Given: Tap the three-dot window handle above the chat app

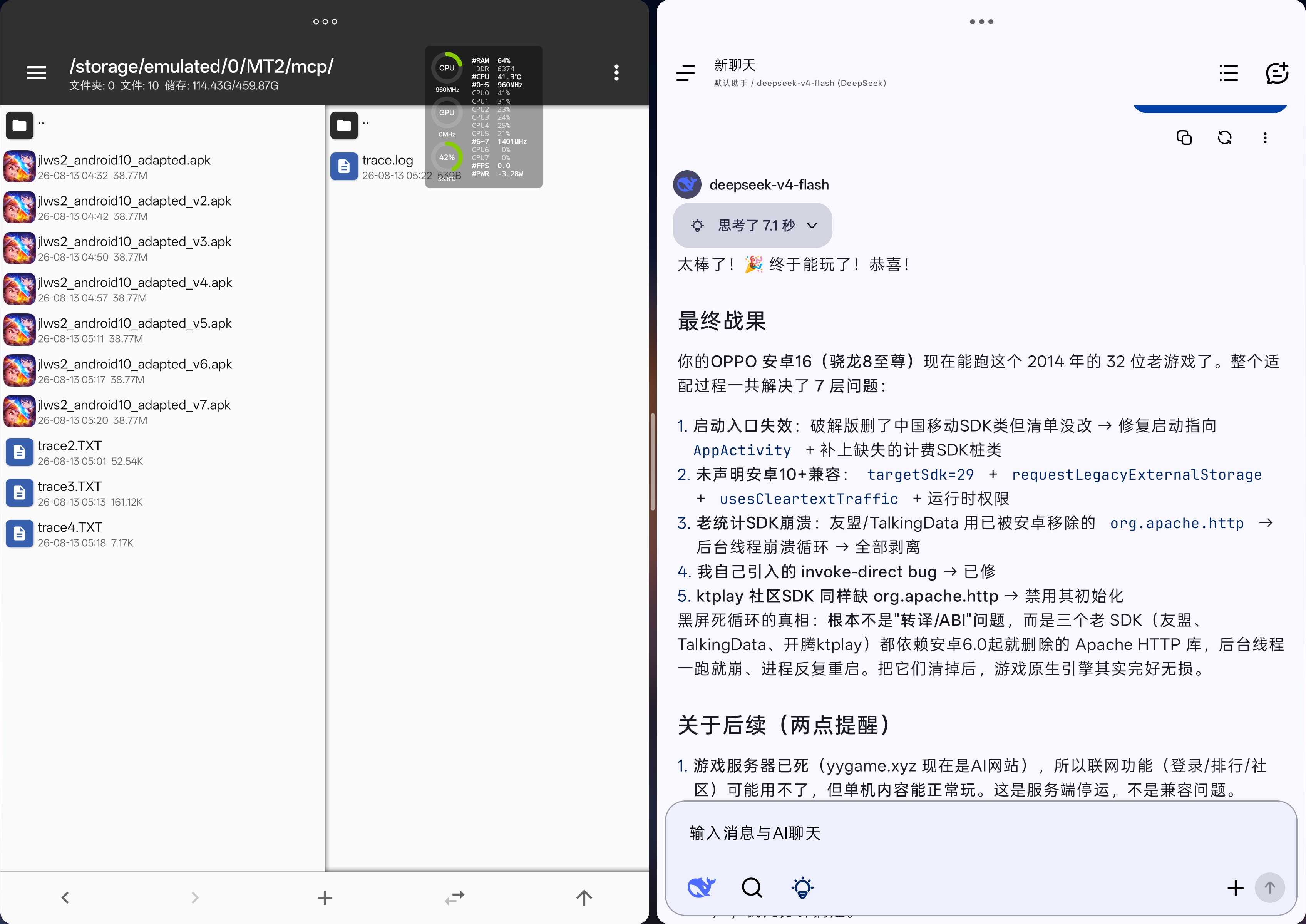Looking at the screenshot, I should pos(982,22).
